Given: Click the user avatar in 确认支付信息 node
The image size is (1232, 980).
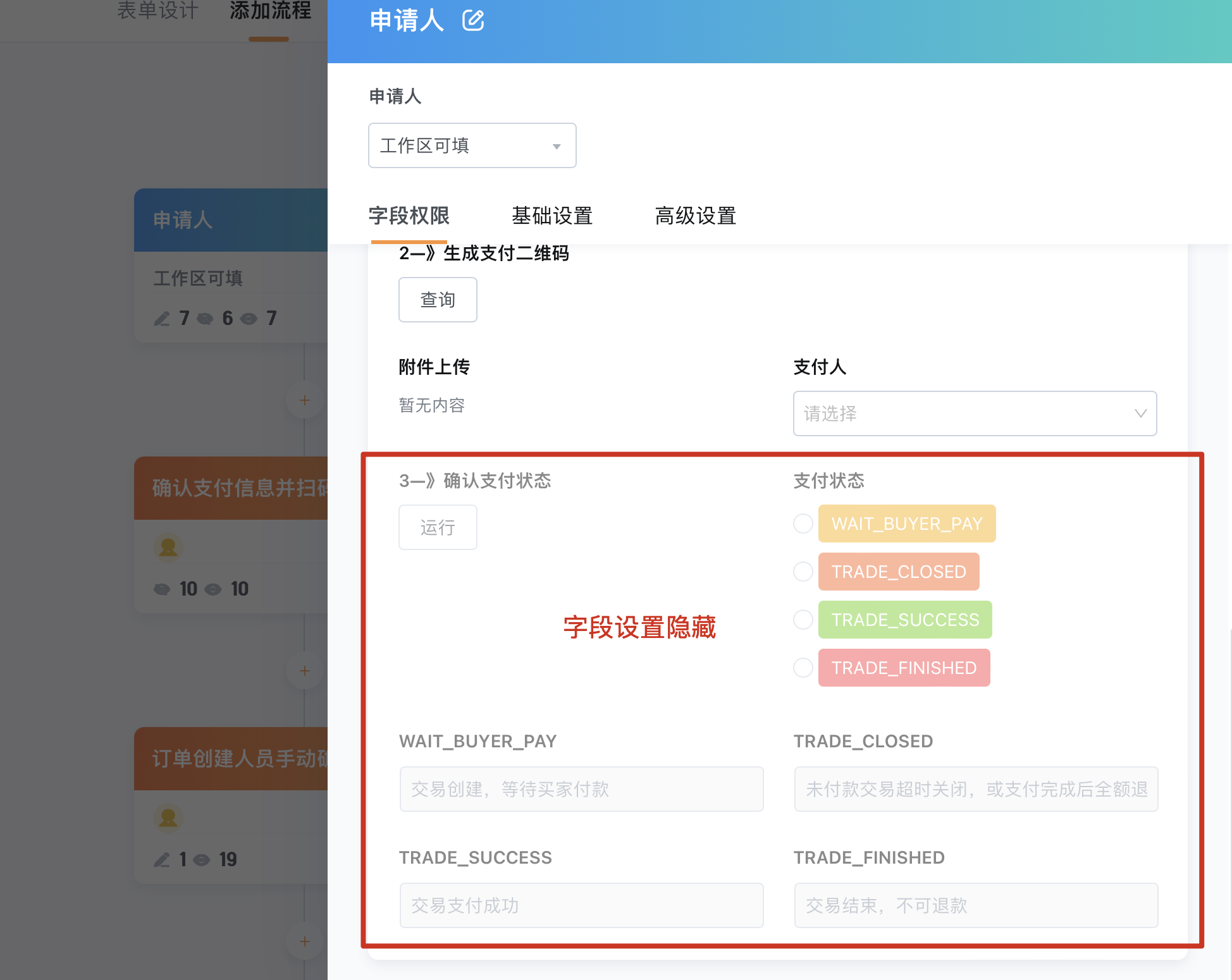Looking at the screenshot, I should pos(168,547).
